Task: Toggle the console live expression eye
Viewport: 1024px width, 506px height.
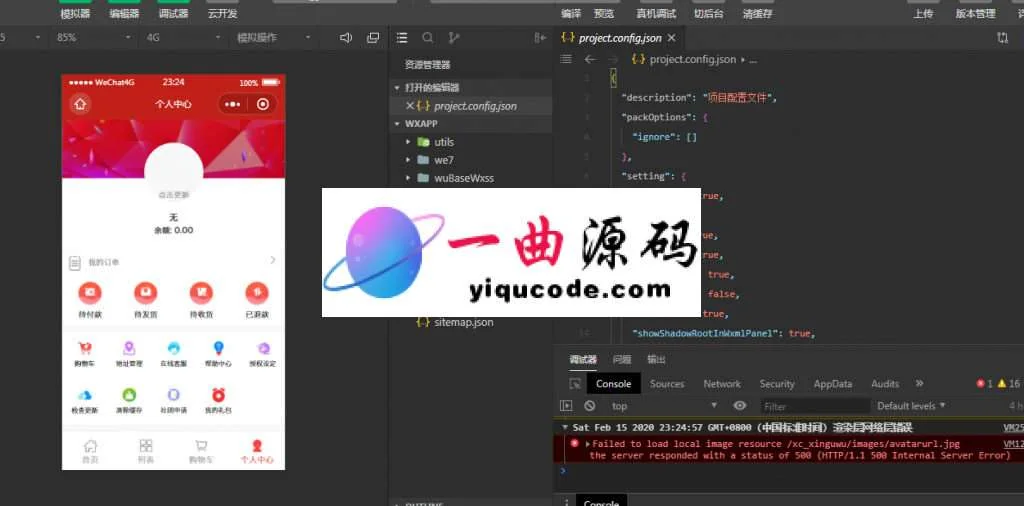Action: coord(740,406)
